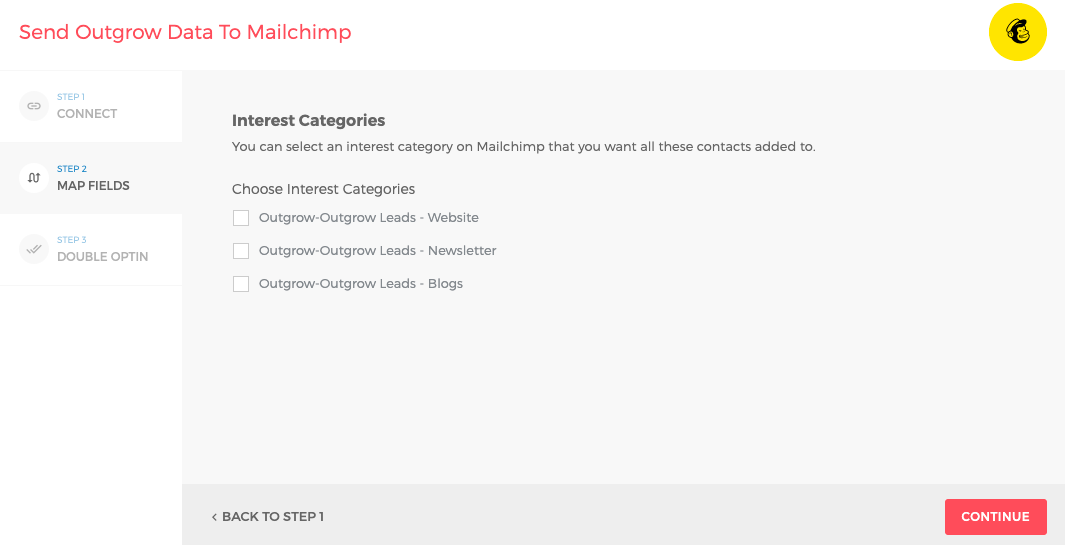Click the red Continue button
This screenshot has width=1065, height=545.
[996, 516]
